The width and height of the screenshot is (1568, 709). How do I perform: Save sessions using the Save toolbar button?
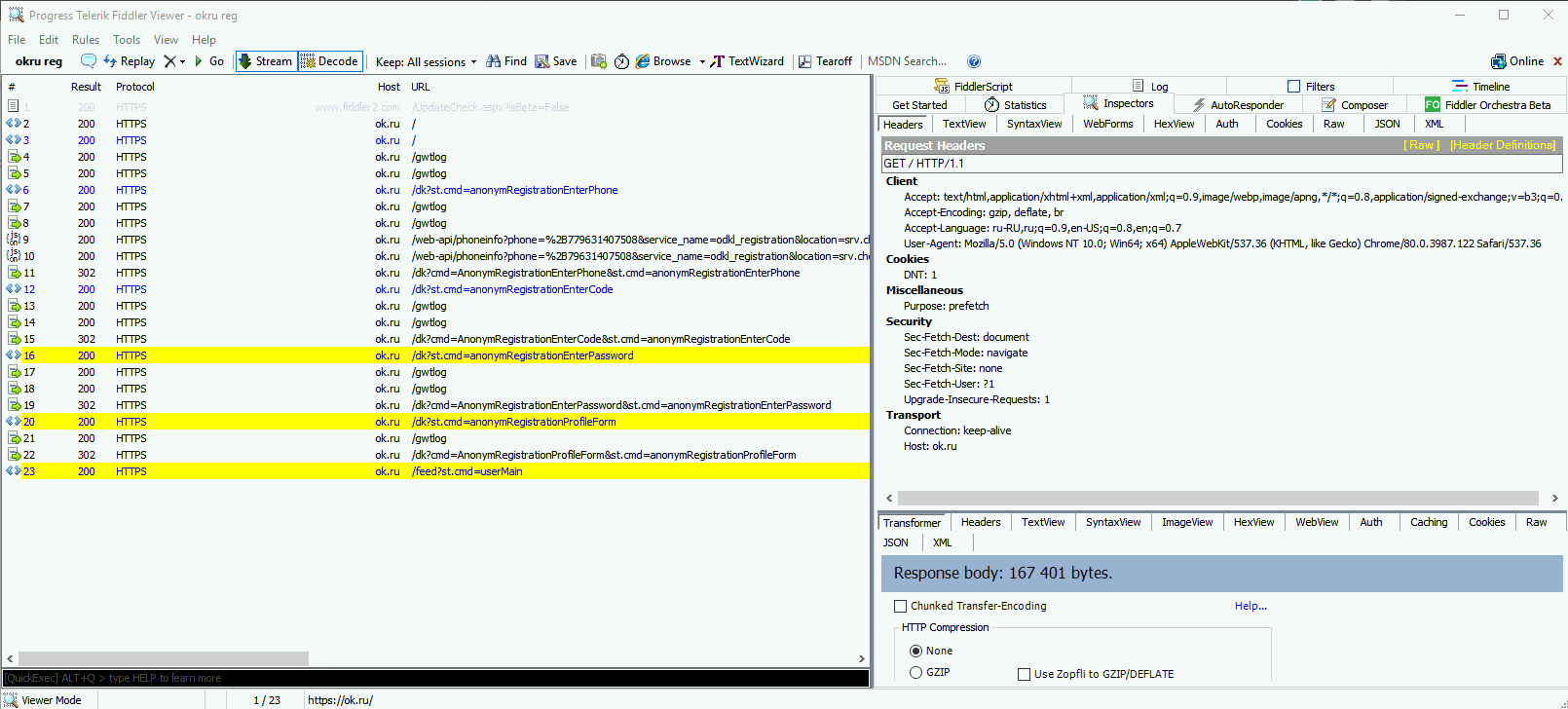click(x=556, y=61)
